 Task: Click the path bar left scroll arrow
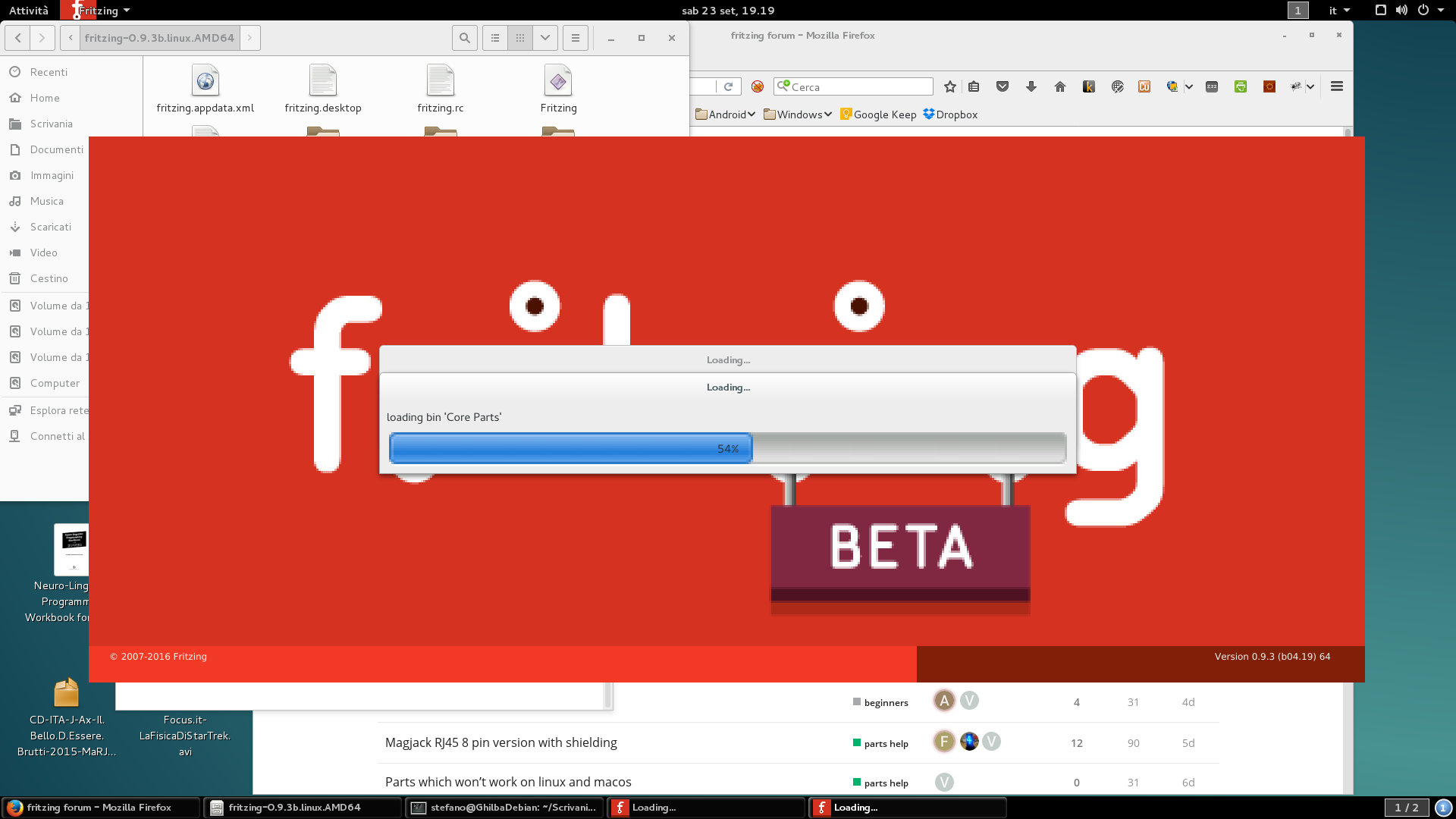pyautogui.click(x=71, y=38)
